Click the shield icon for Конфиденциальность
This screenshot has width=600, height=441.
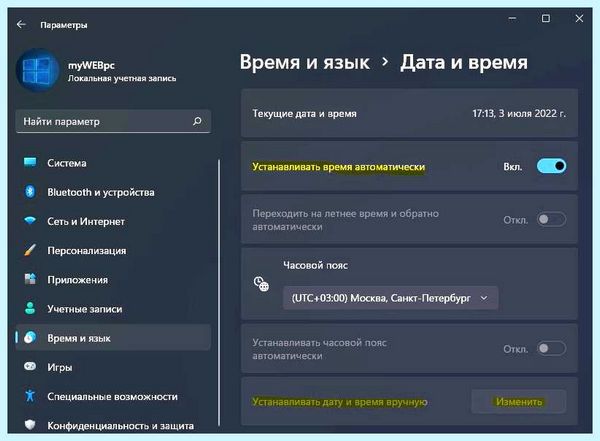coord(30,425)
